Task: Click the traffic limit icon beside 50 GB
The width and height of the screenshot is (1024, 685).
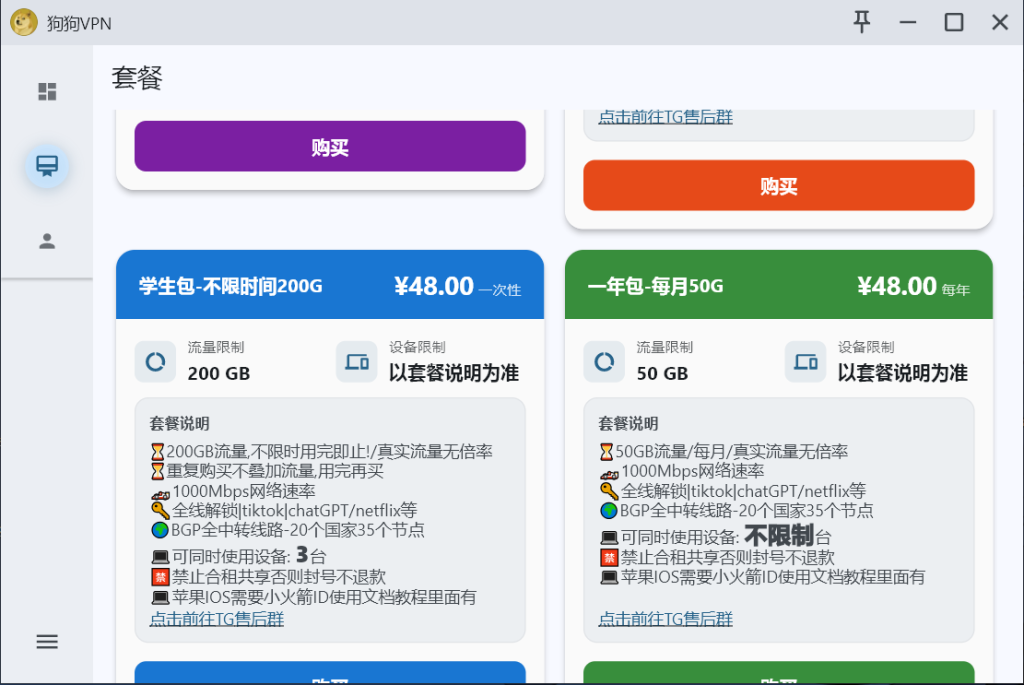Action: tap(604, 361)
